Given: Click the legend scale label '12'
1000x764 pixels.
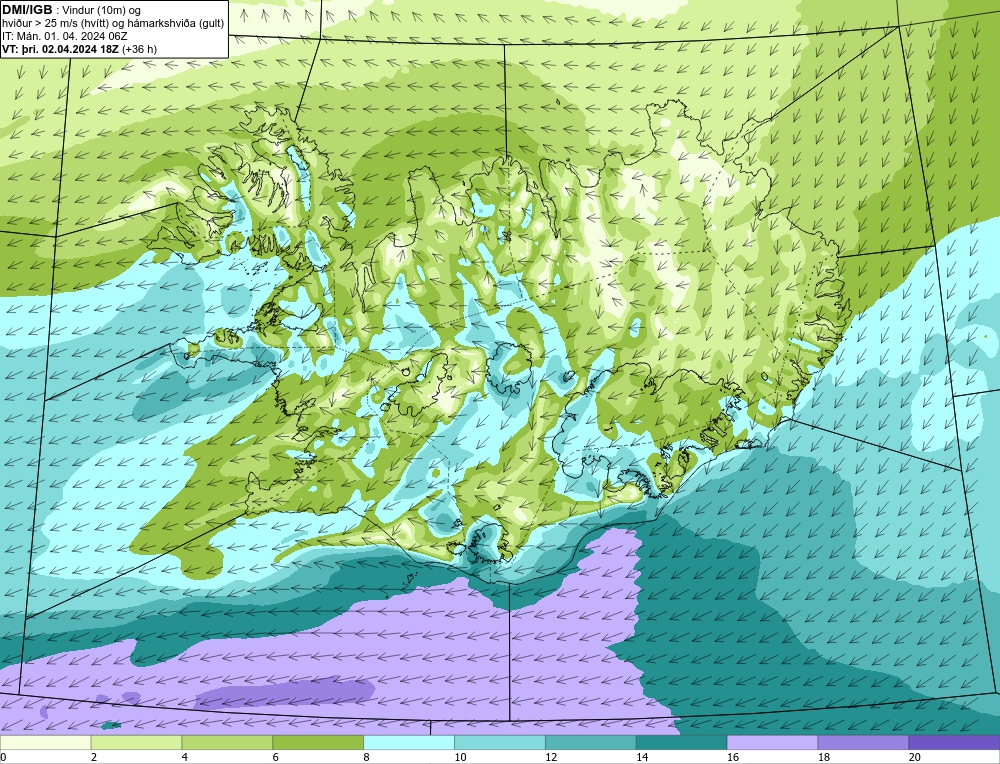Looking at the screenshot, I should pyautogui.click(x=551, y=757).
